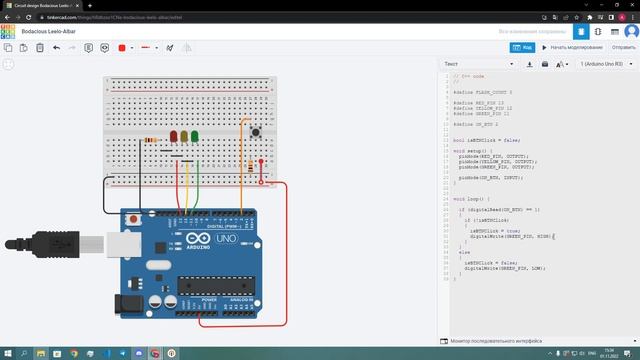Open the wire type dropdown arrow

pyautogui.click(x=156, y=48)
